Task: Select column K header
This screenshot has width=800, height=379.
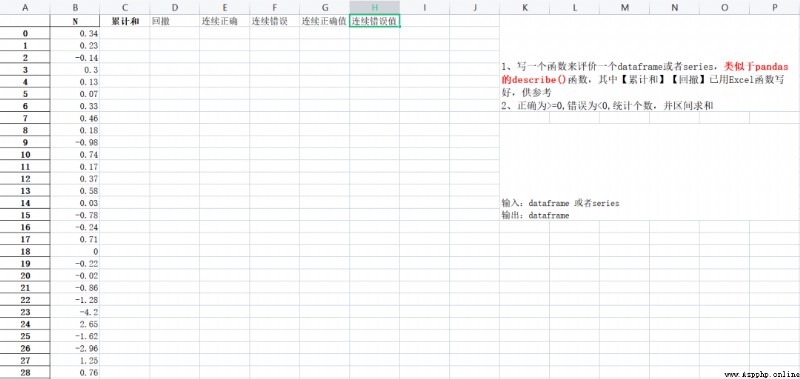Action: tap(525, 7)
